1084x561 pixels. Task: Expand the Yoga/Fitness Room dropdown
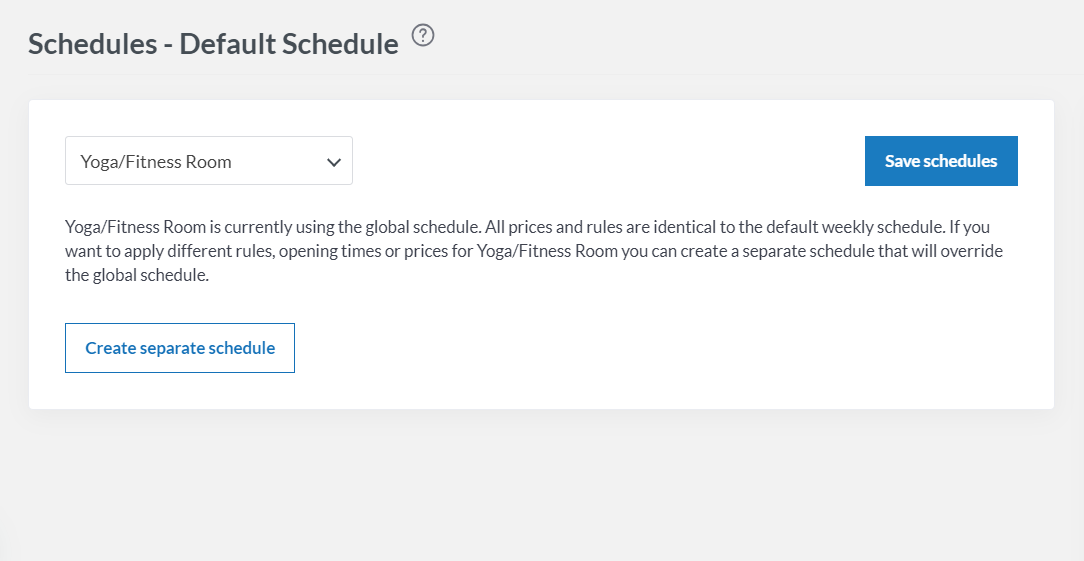point(208,161)
